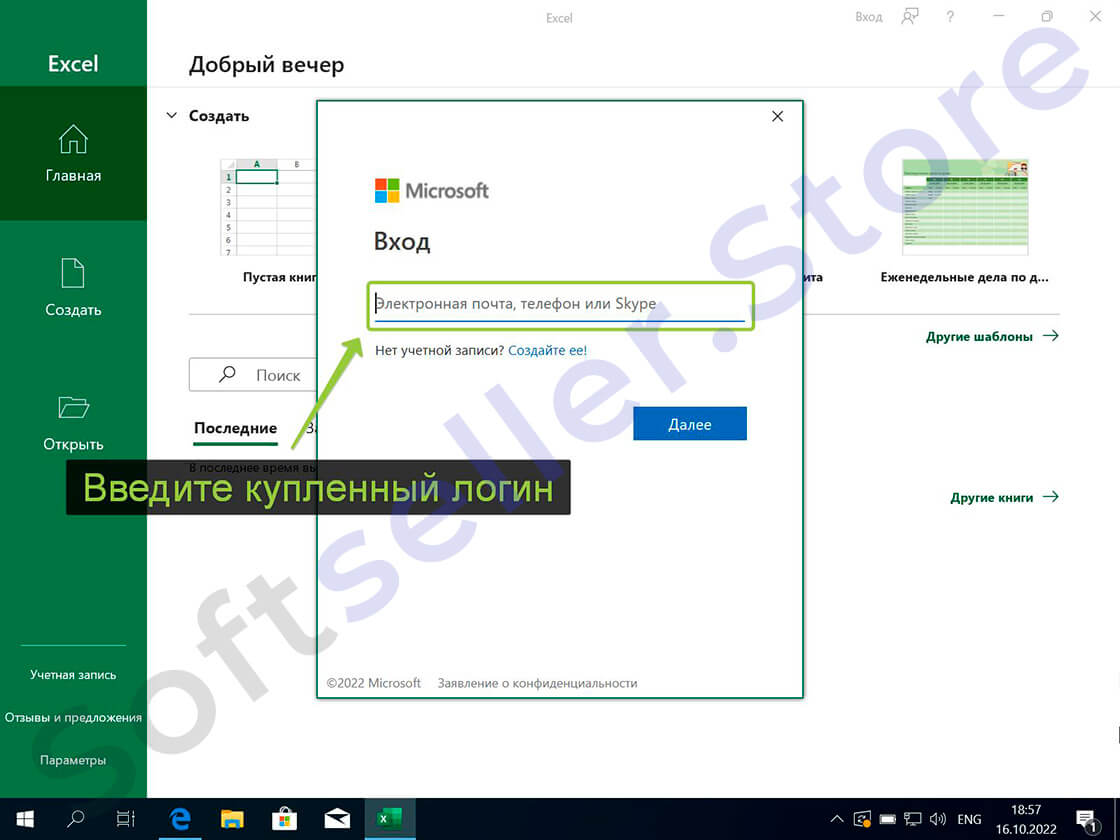Close the Microsoft sign-in dialog

click(778, 116)
